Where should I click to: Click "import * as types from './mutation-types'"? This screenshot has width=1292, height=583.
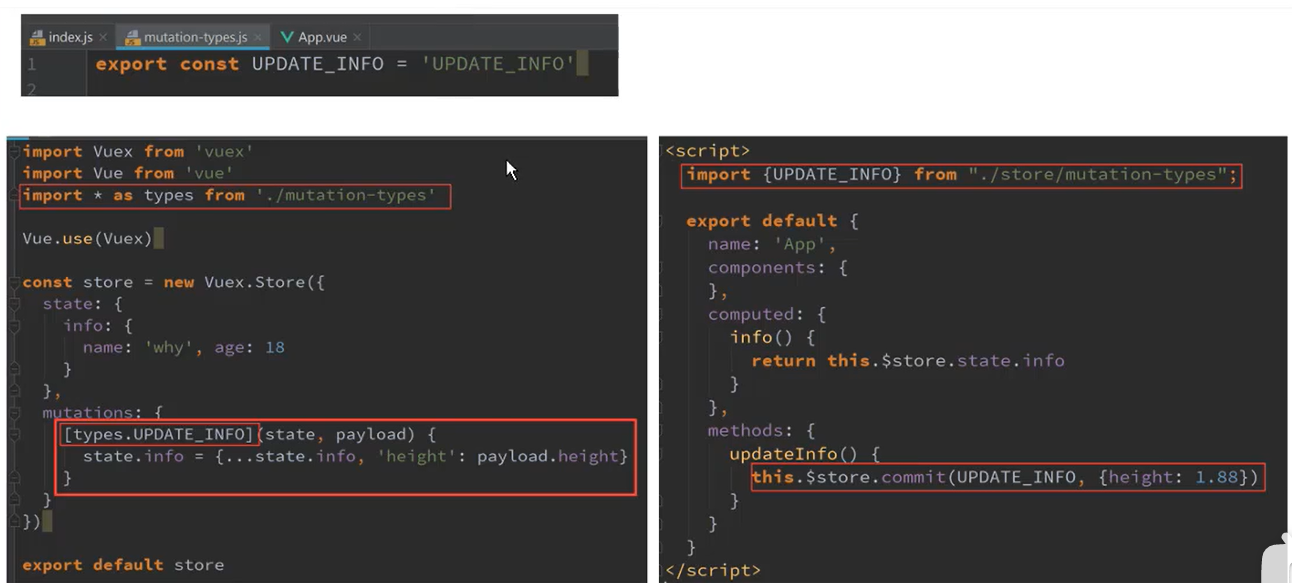230,195
